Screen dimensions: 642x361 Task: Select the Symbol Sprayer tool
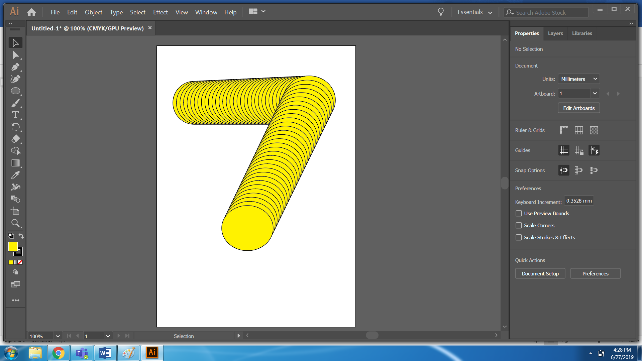tap(16, 187)
